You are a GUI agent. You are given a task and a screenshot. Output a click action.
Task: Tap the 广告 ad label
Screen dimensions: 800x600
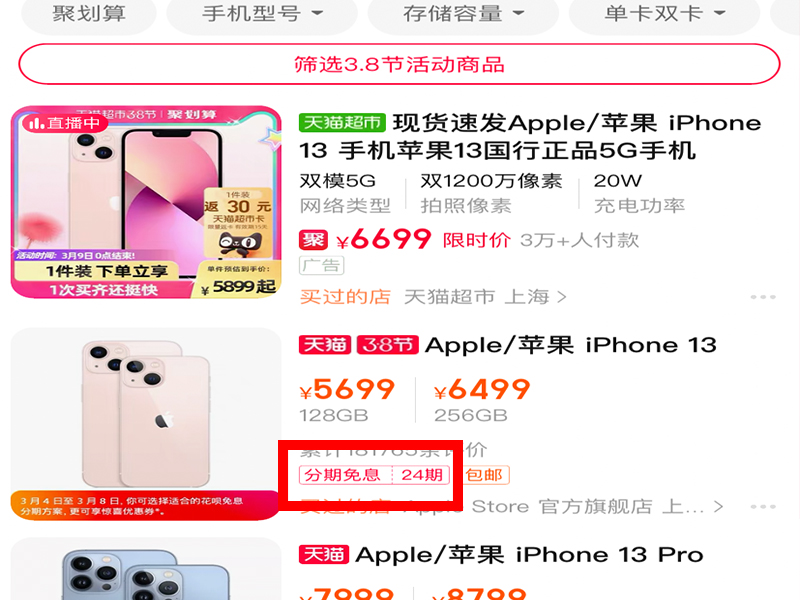(x=321, y=265)
